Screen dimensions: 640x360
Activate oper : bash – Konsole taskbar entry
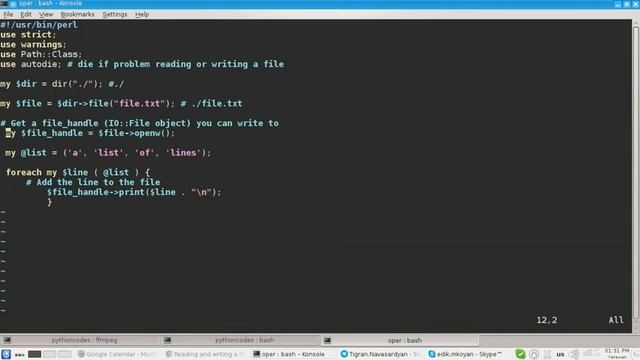click(x=289, y=354)
